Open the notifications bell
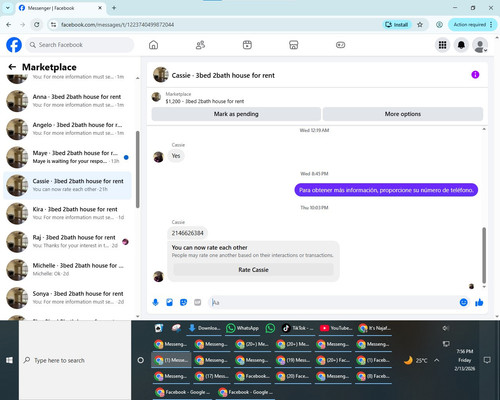500x400 pixels. pyautogui.click(x=461, y=45)
